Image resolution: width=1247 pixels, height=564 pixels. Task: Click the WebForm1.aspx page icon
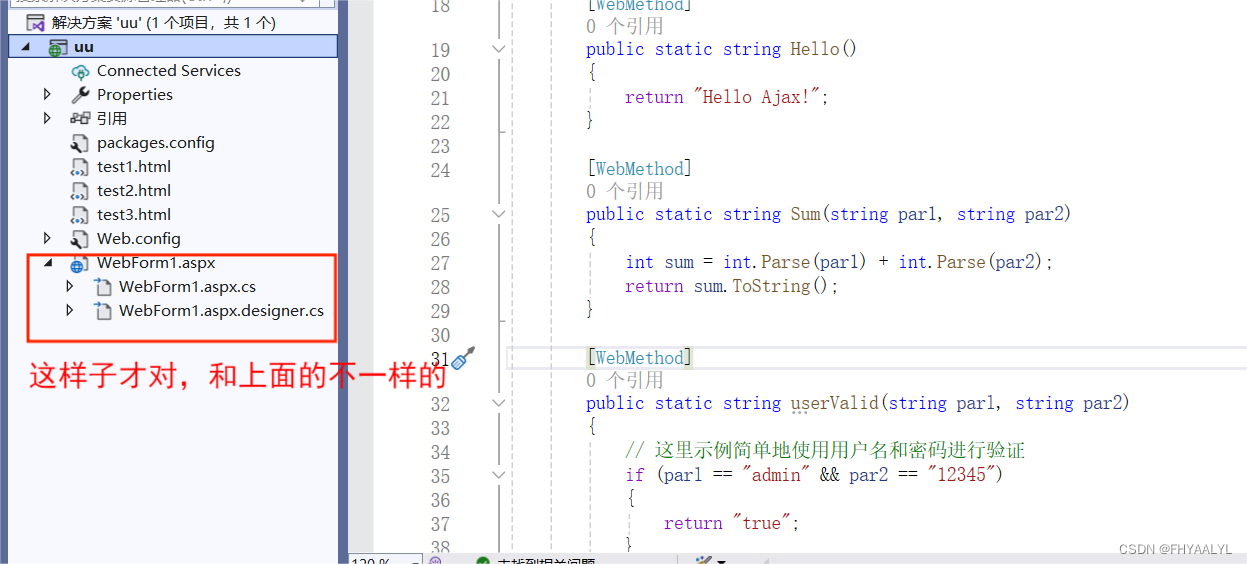[x=80, y=264]
